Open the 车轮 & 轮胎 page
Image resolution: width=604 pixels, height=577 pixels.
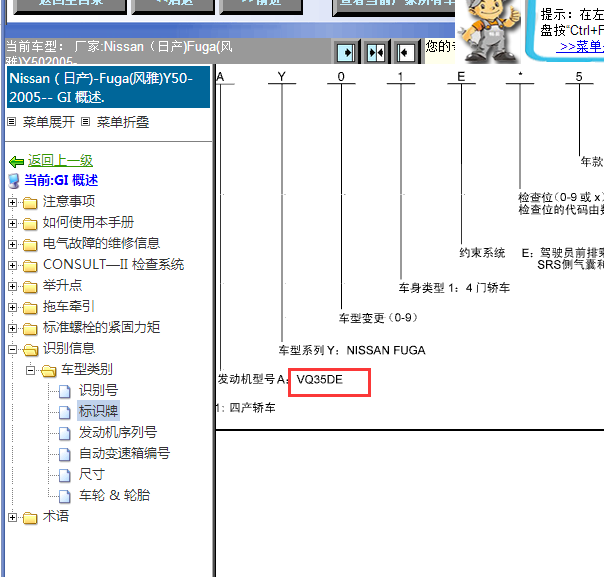tap(114, 495)
